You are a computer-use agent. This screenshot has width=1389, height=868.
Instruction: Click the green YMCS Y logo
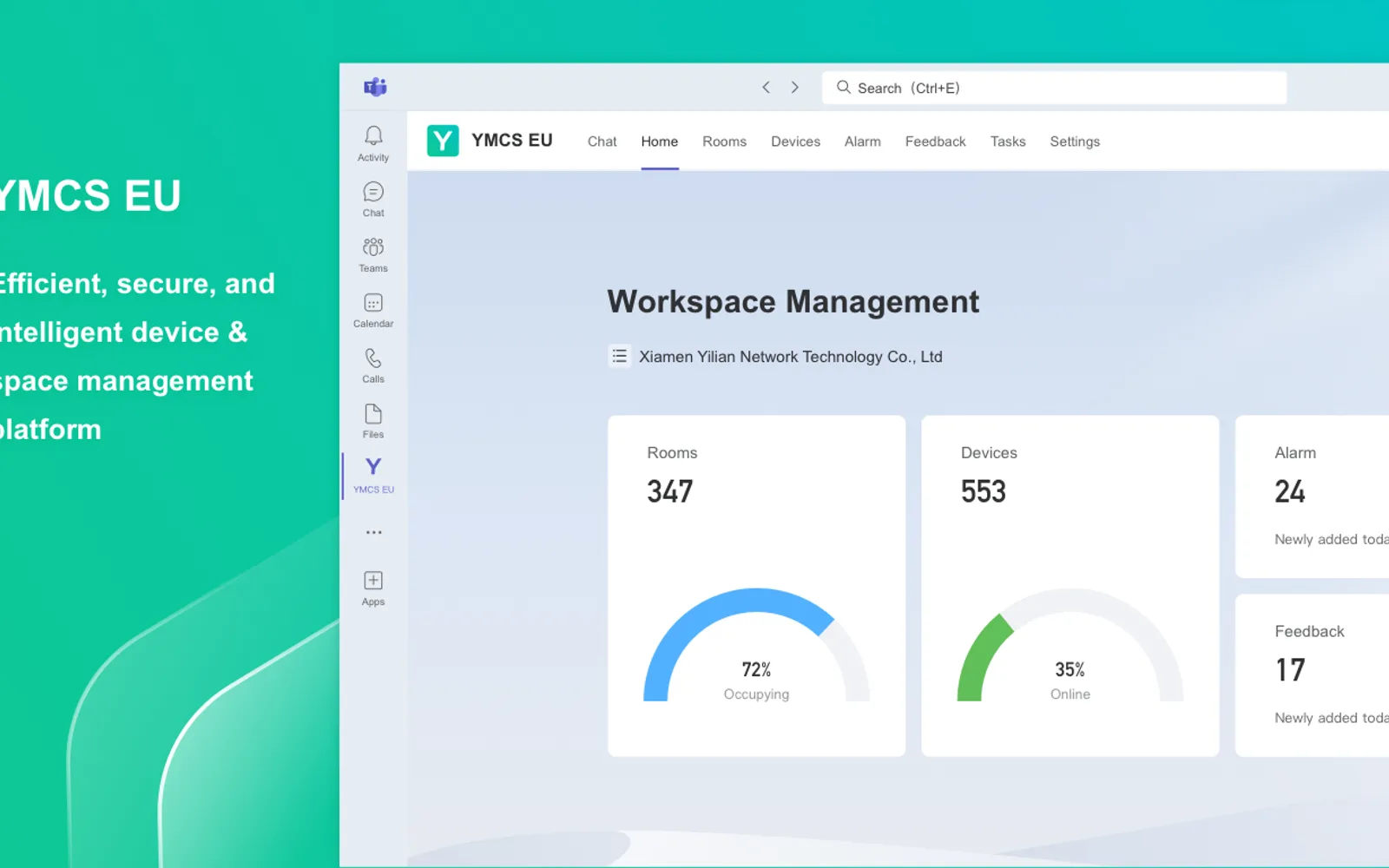coord(443,141)
